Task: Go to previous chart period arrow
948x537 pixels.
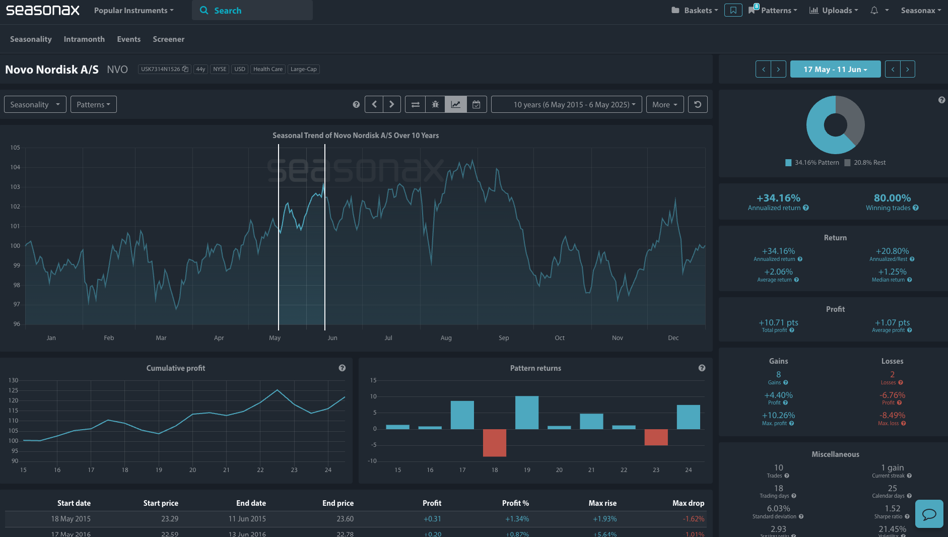Action: (374, 105)
